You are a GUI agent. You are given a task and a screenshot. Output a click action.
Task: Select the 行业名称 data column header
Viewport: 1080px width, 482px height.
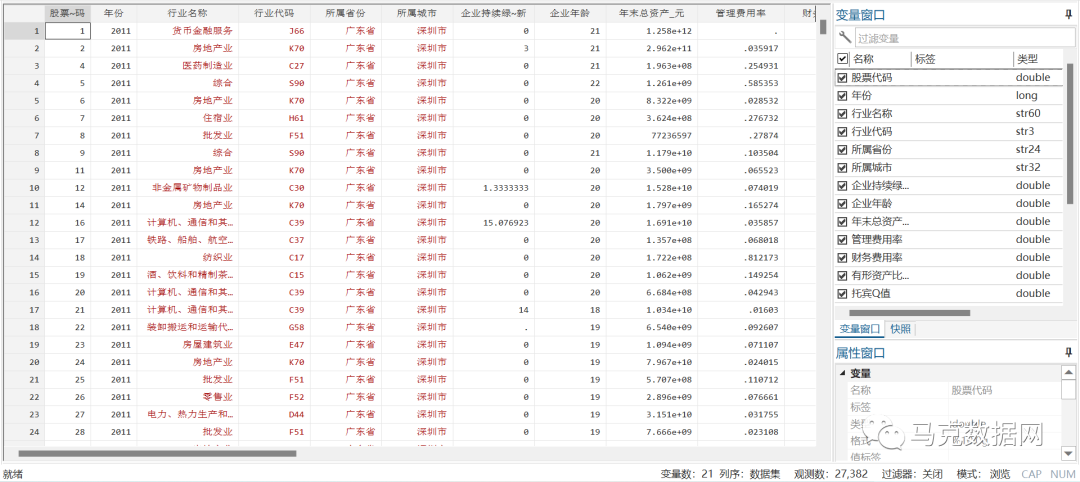[x=187, y=14]
